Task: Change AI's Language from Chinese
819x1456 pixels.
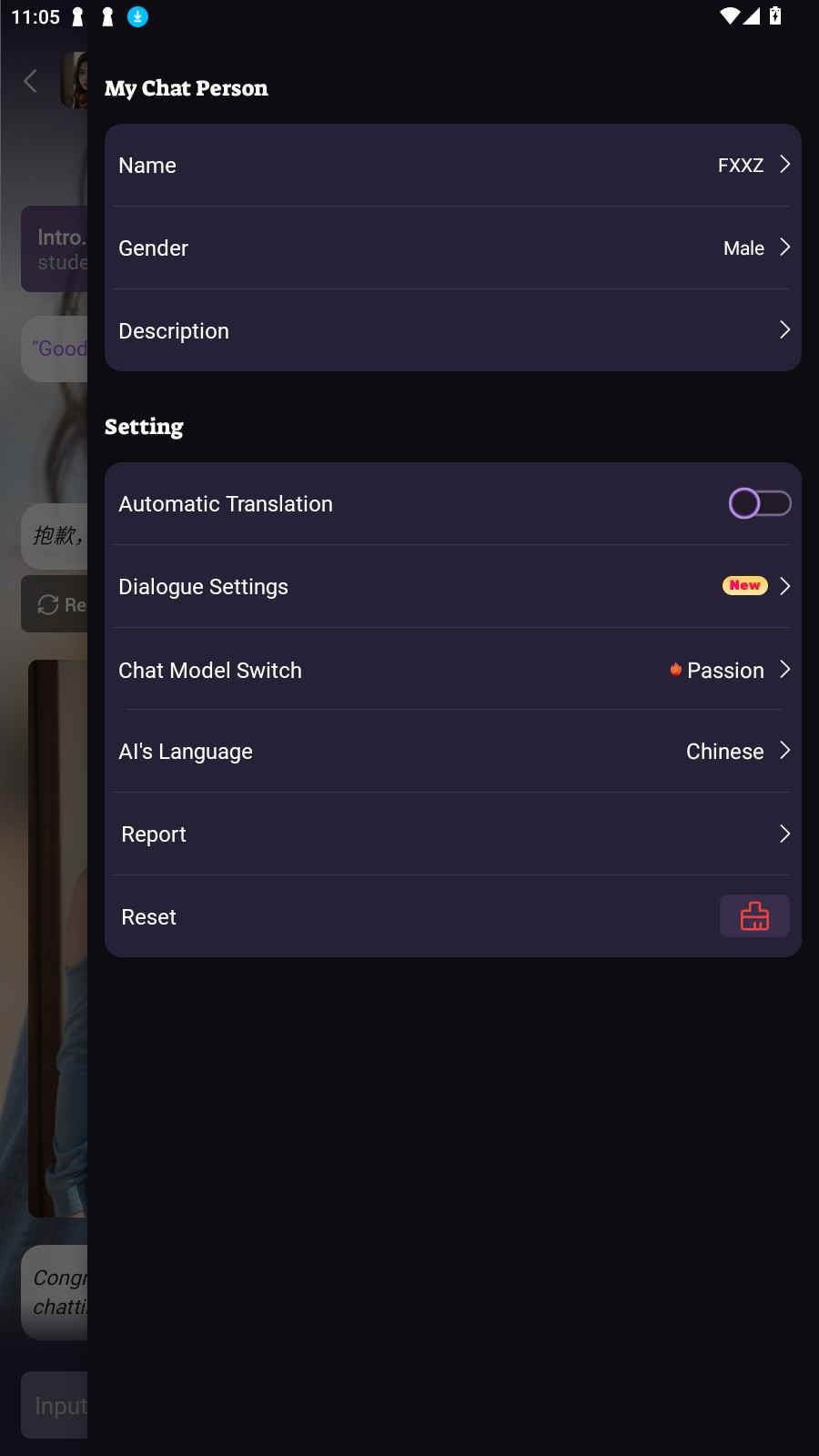Action: coord(724,752)
